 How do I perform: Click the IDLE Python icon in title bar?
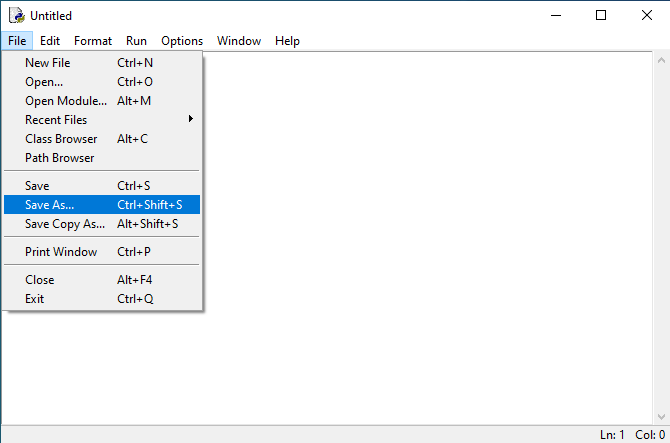(x=17, y=15)
